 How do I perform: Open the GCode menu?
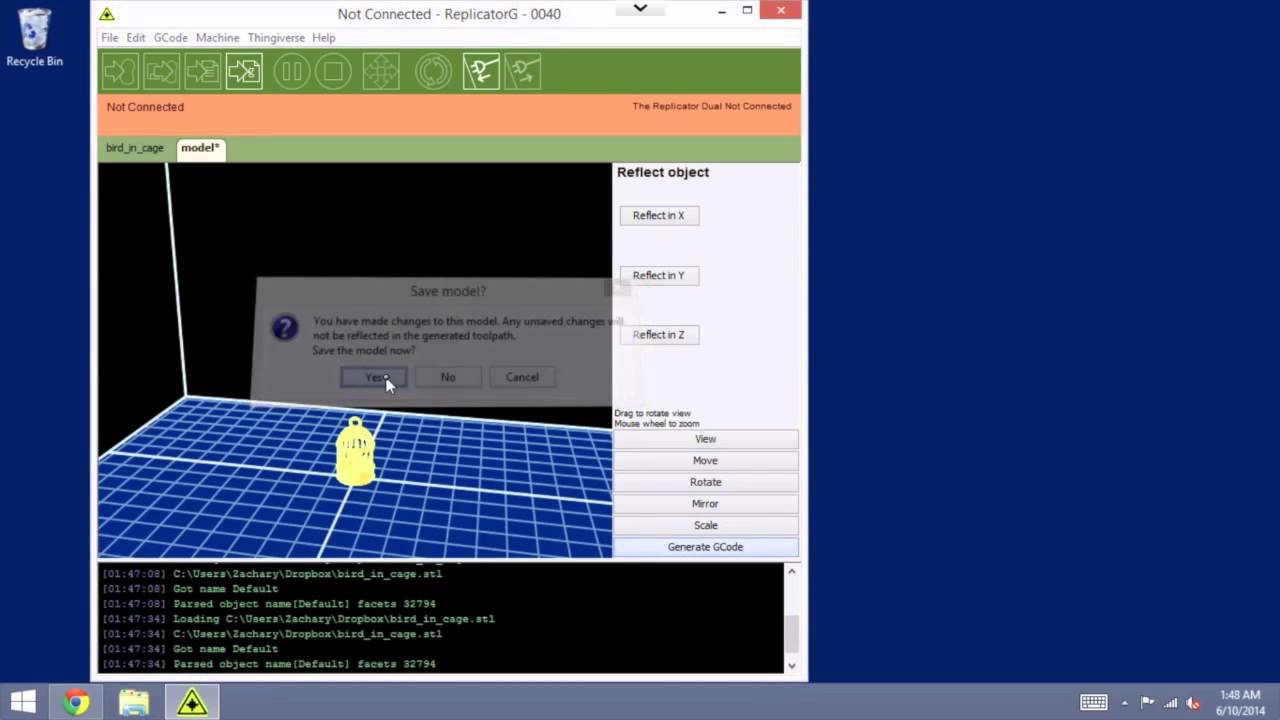click(170, 38)
